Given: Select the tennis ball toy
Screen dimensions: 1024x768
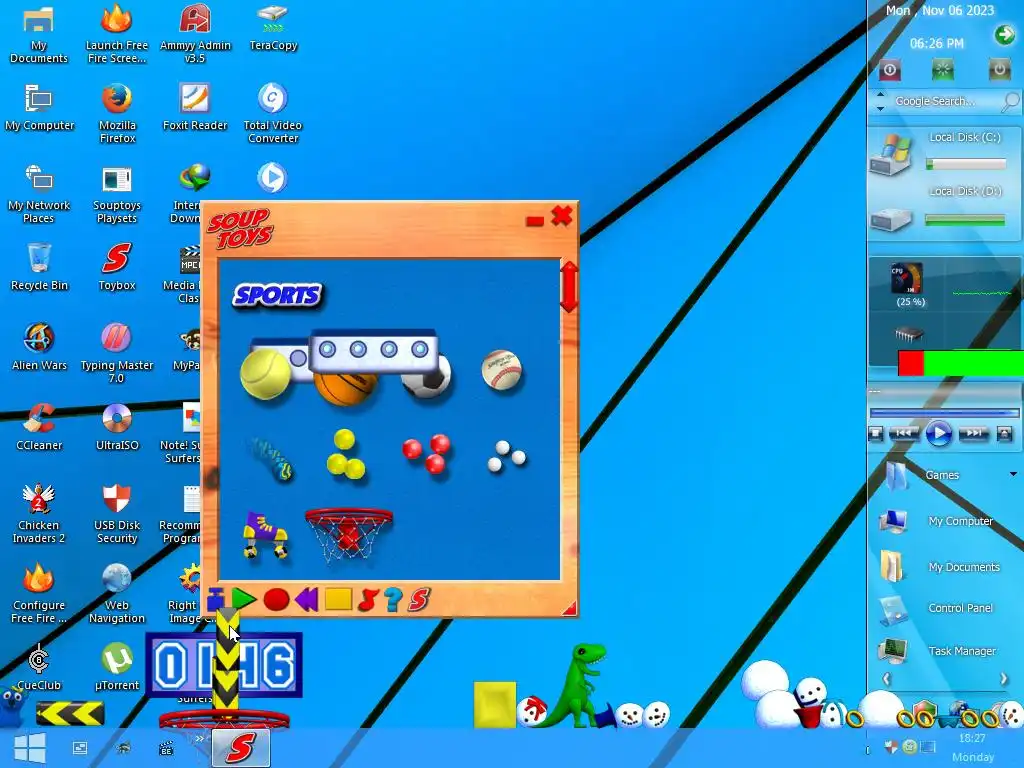Looking at the screenshot, I should click(266, 374).
